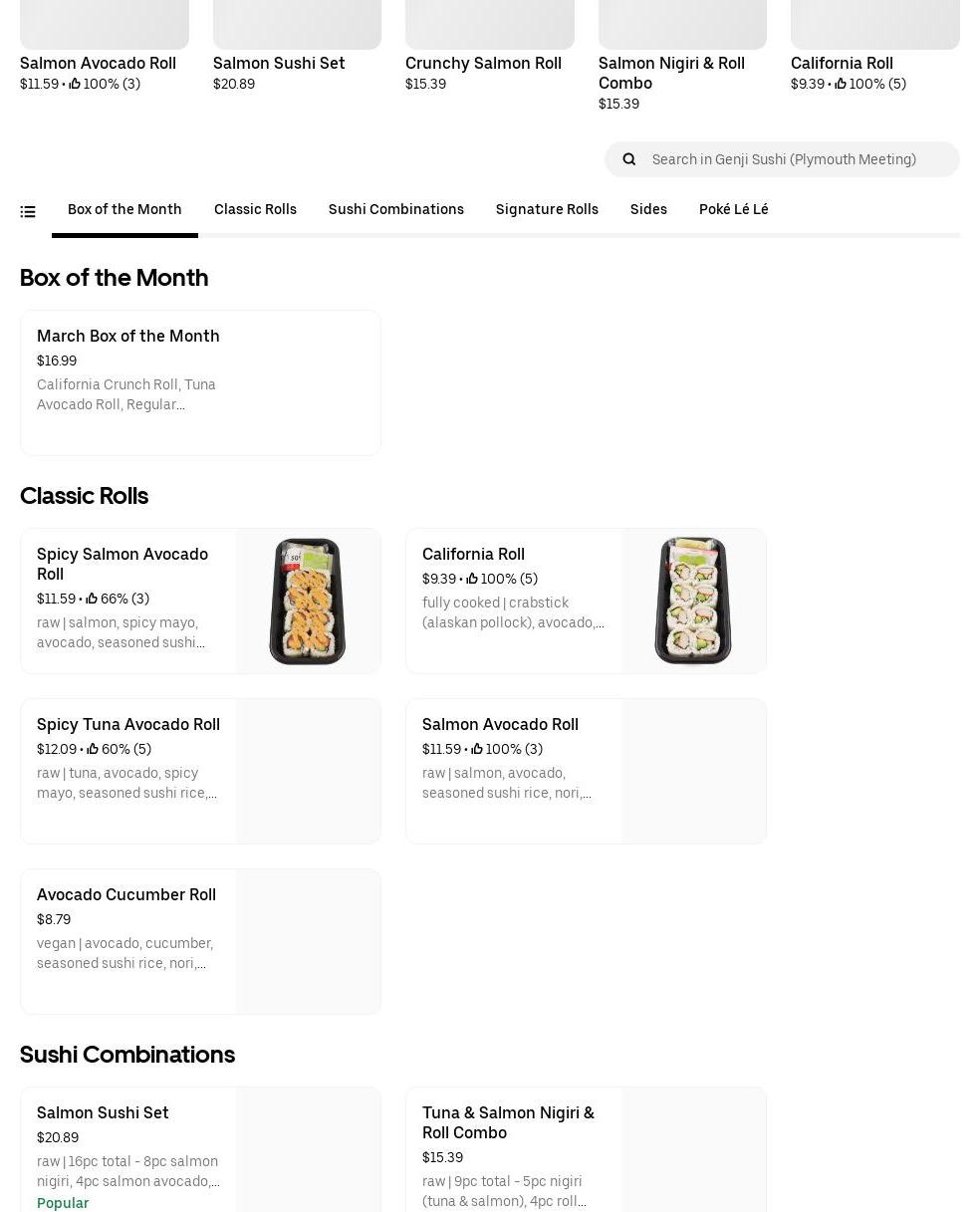Viewport: 980px width, 1212px height.
Task: Open the menu categories list icon
Action: pos(28,211)
